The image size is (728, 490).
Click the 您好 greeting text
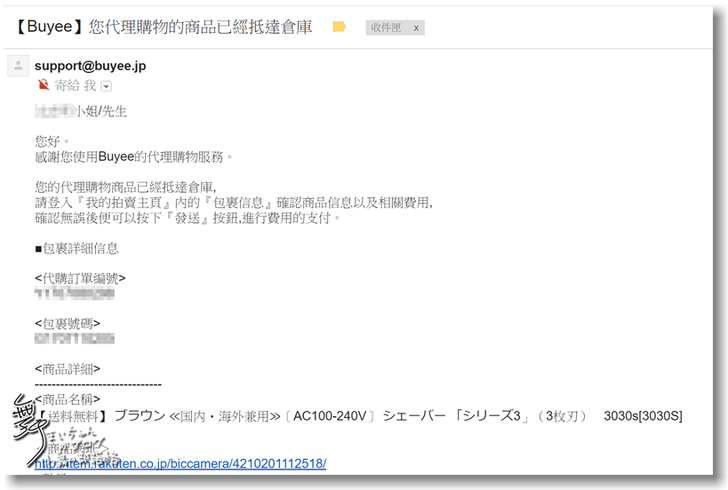tap(52, 141)
